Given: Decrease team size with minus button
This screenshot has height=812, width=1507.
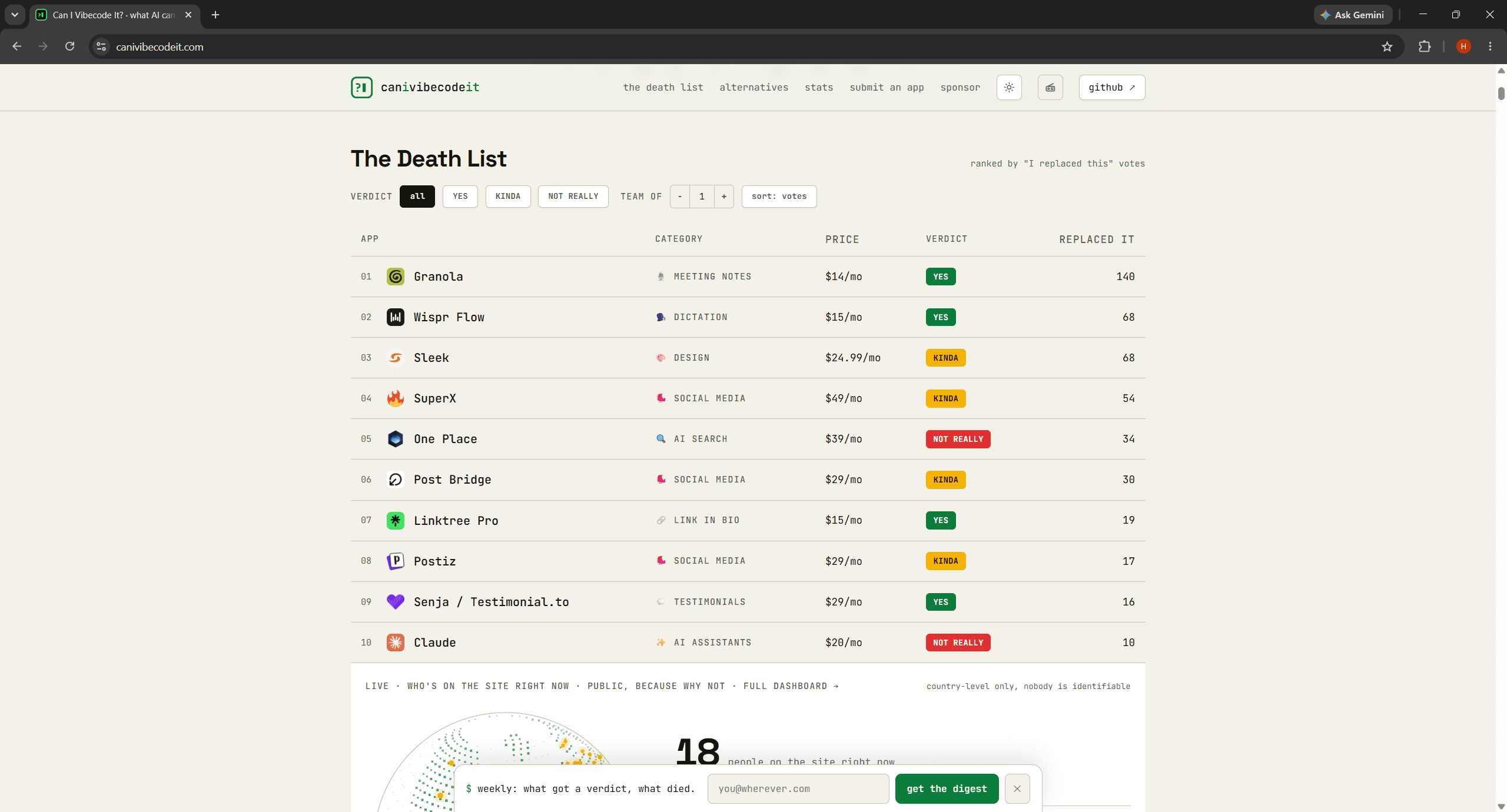Looking at the screenshot, I should click(x=680, y=197).
